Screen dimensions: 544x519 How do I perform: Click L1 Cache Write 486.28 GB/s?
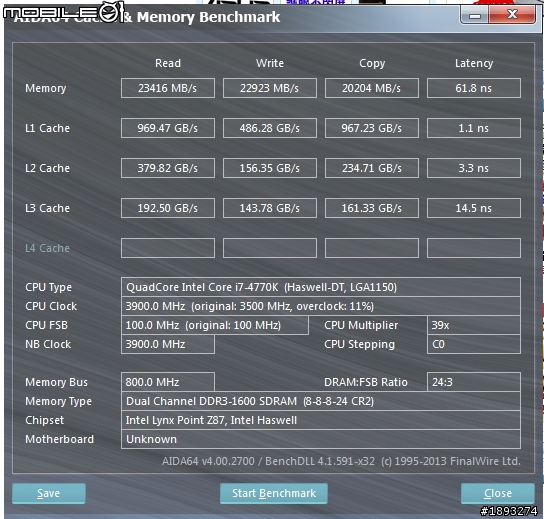click(270, 128)
